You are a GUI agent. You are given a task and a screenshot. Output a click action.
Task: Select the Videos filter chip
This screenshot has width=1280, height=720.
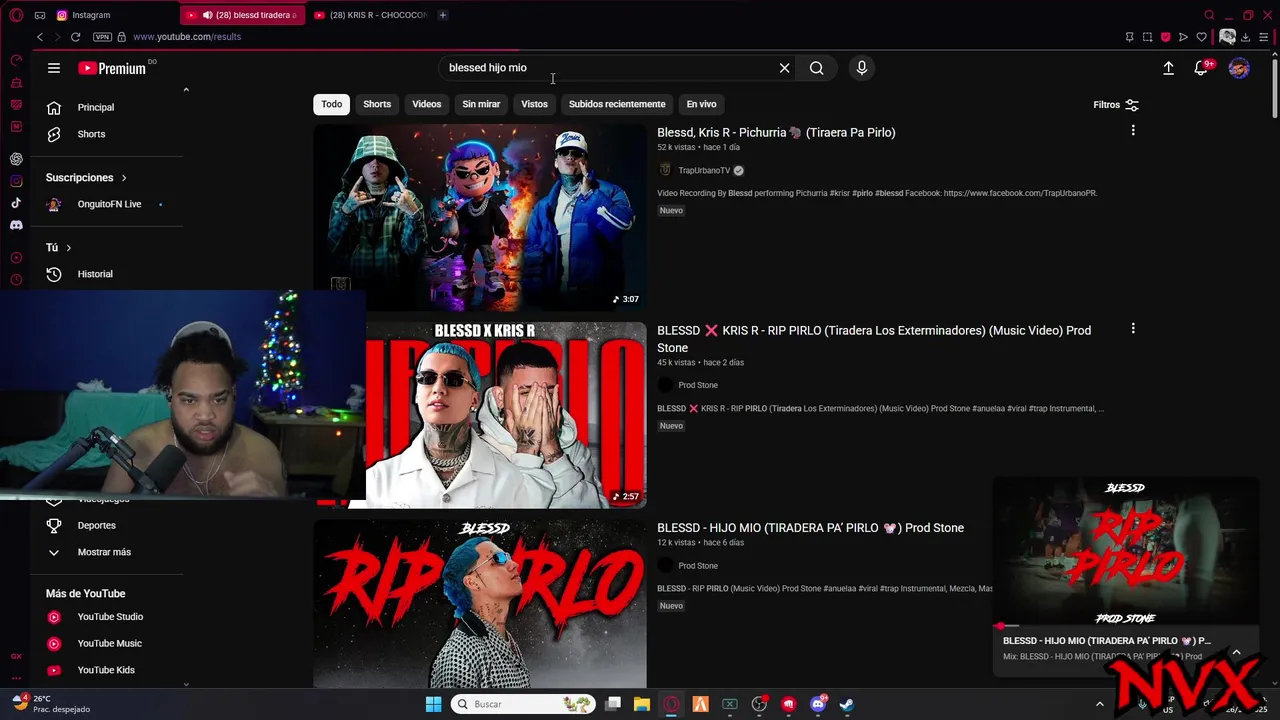click(427, 104)
